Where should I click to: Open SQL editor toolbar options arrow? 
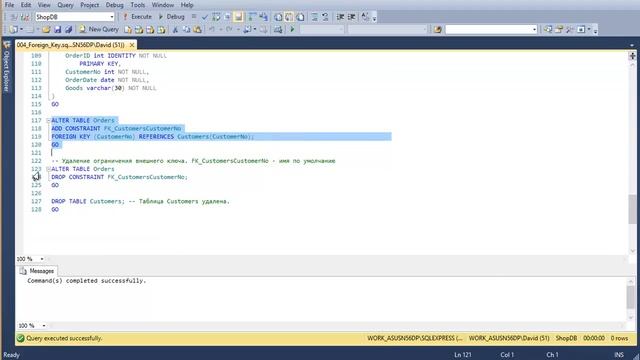pos(374,18)
